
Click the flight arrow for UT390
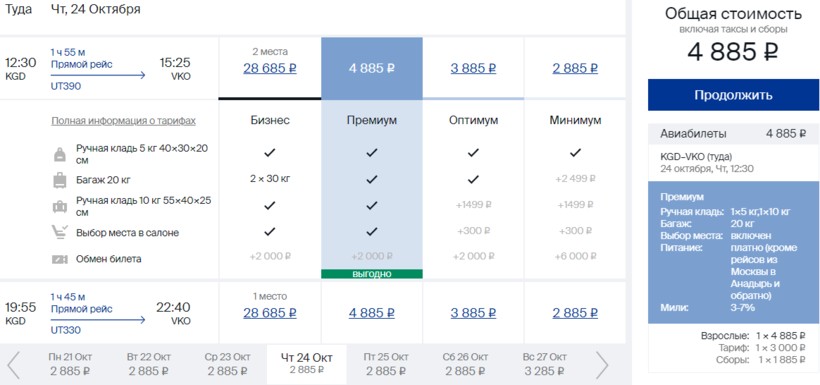point(98,75)
